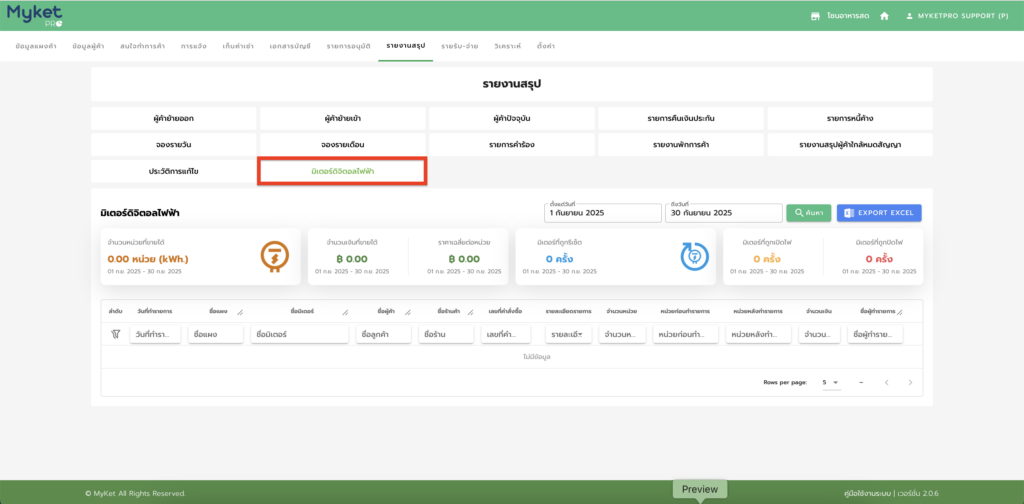Go to next page chevron in pagination

click(x=910, y=382)
